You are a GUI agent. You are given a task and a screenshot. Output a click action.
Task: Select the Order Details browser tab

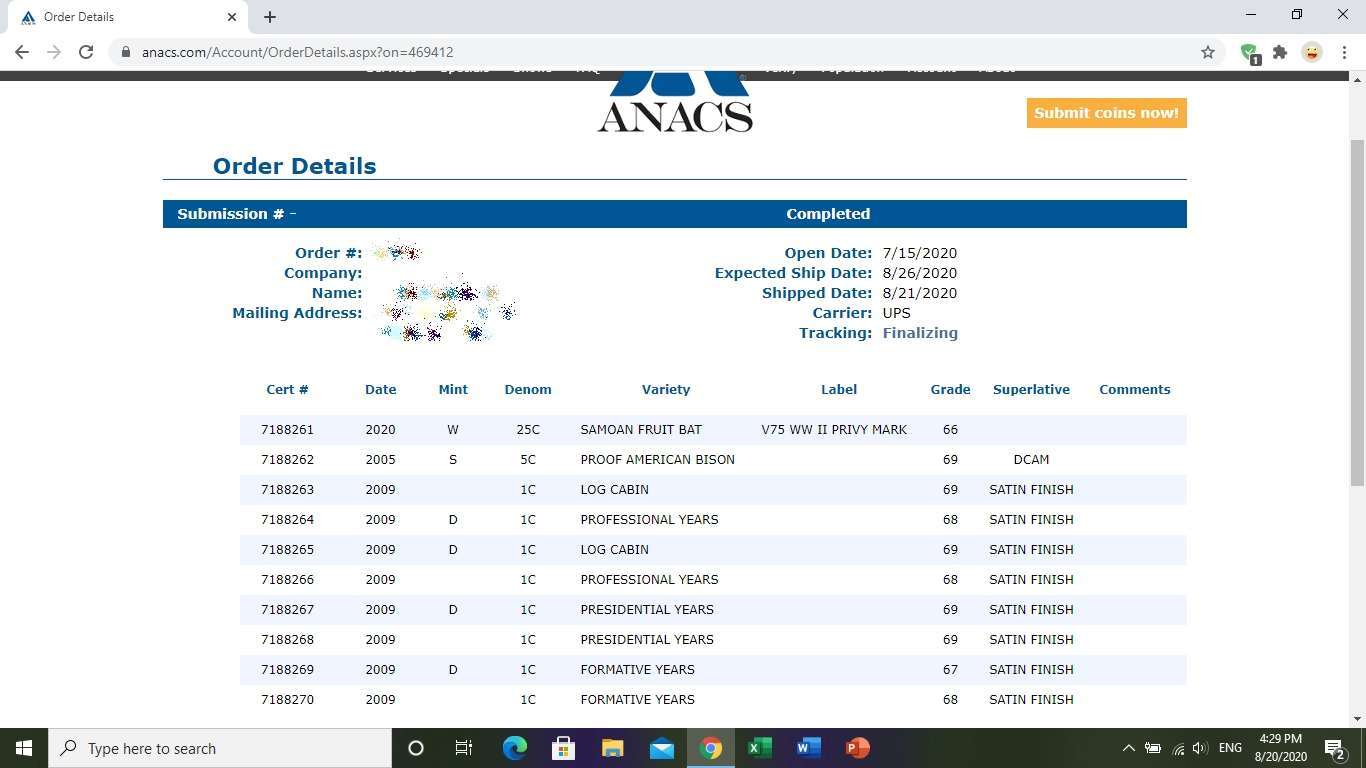click(128, 17)
